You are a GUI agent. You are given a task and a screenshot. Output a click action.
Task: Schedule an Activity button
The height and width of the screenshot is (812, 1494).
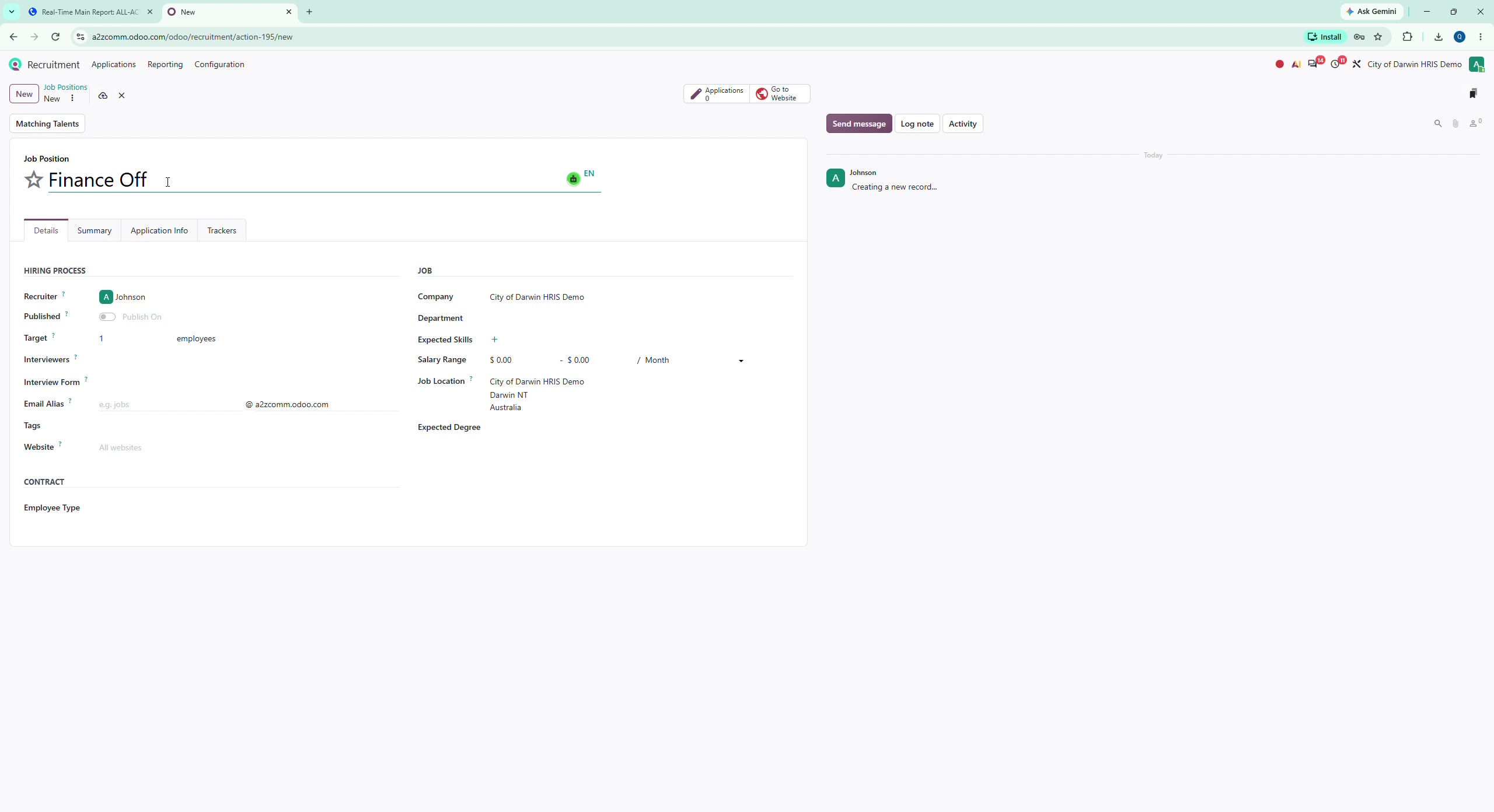[962, 124]
